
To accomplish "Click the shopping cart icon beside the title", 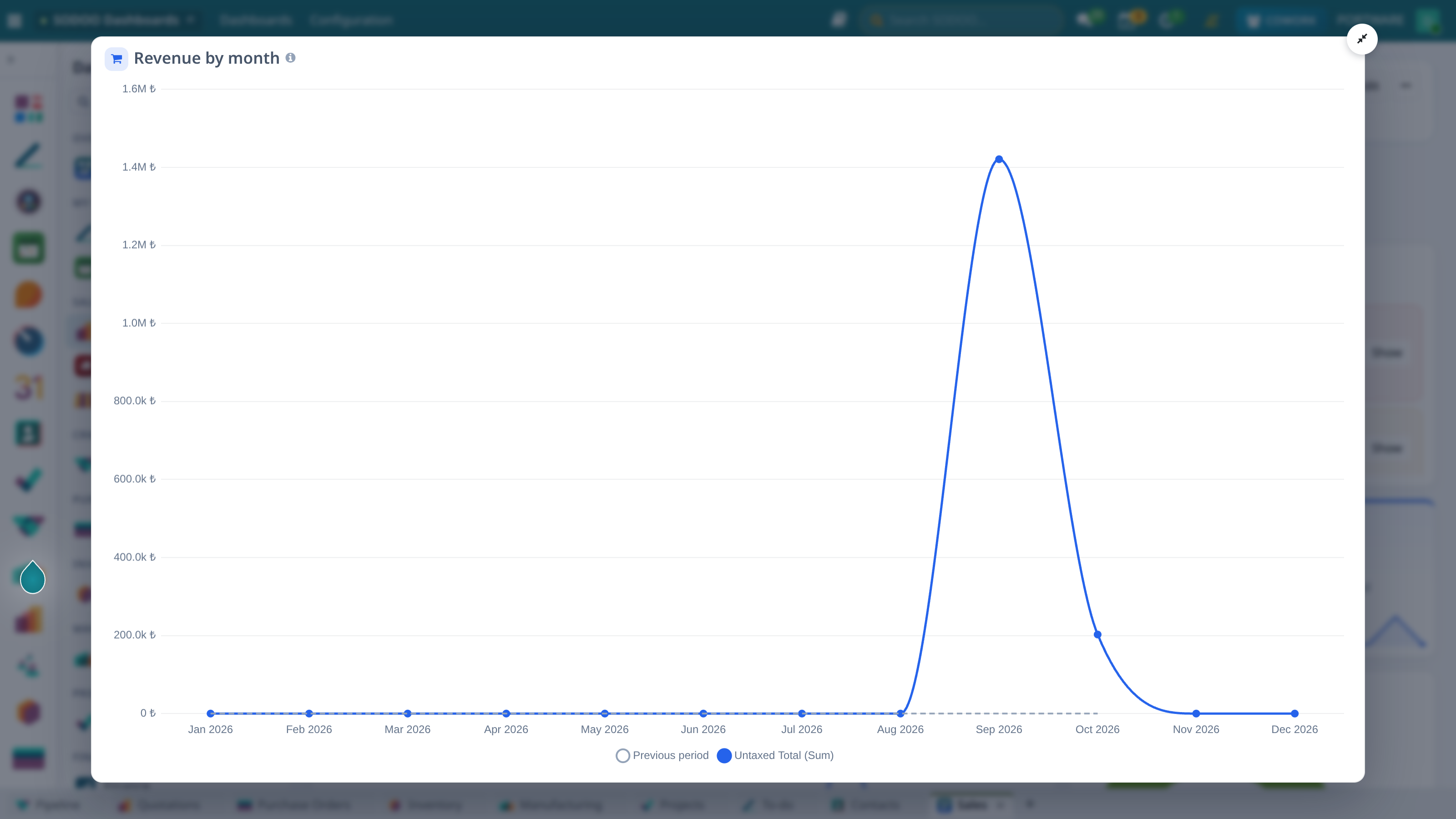I will (x=116, y=59).
